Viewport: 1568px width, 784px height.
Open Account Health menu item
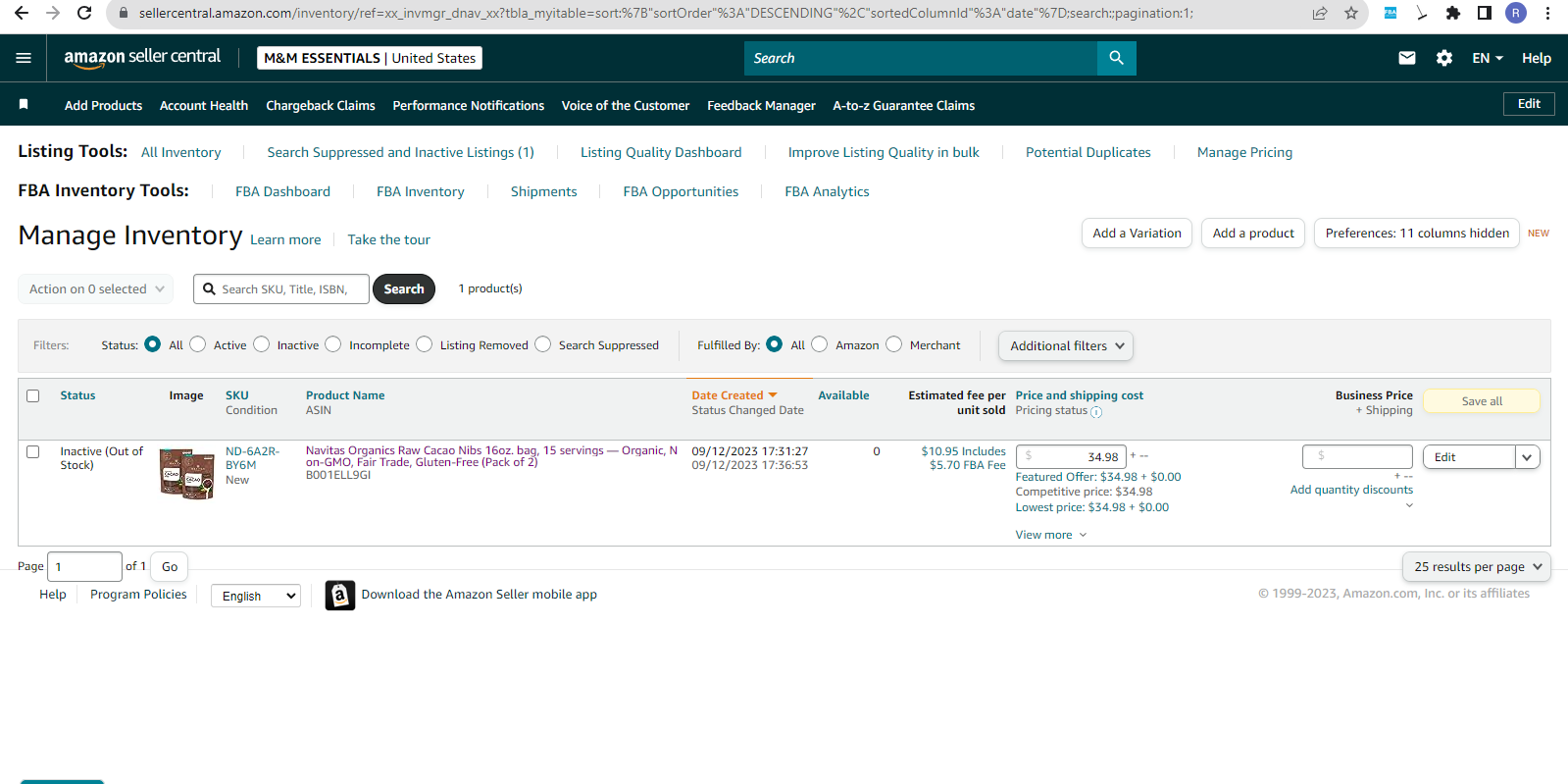[204, 105]
